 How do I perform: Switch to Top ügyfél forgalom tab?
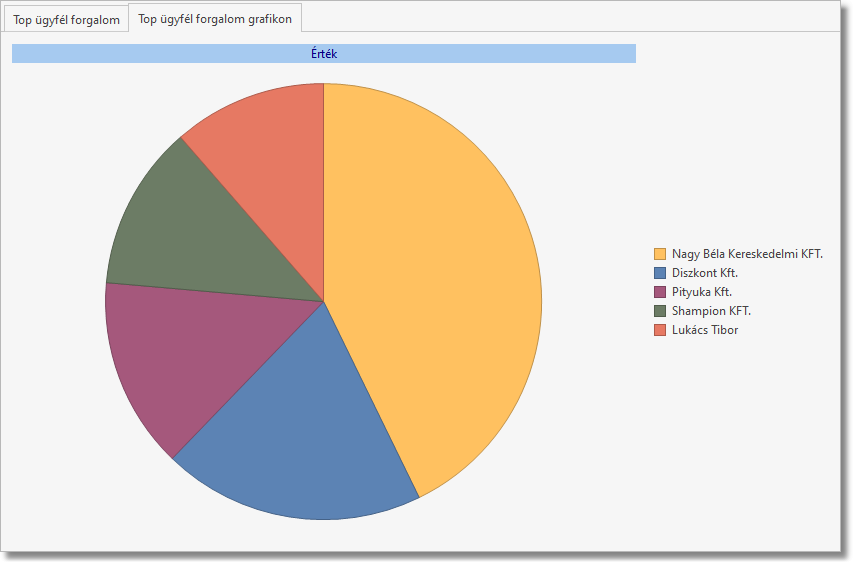click(66, 20)
